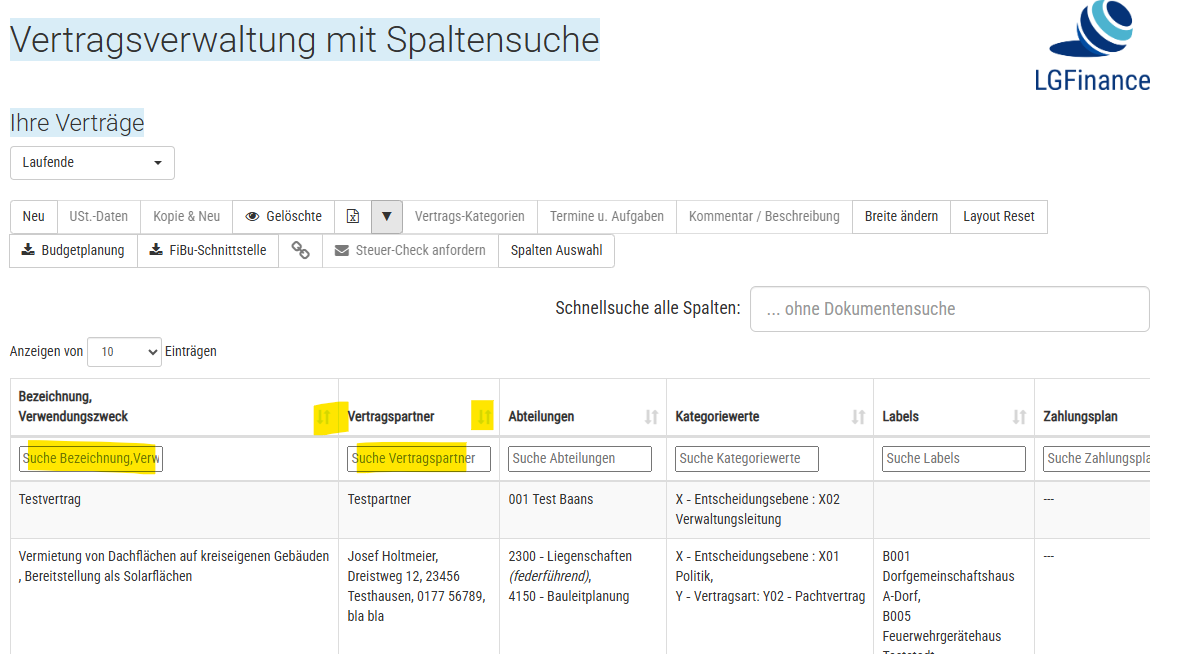Viewport: 1193px width, 654px height.
Task: Click the Layout Reset button
Action: pos(998,217)
